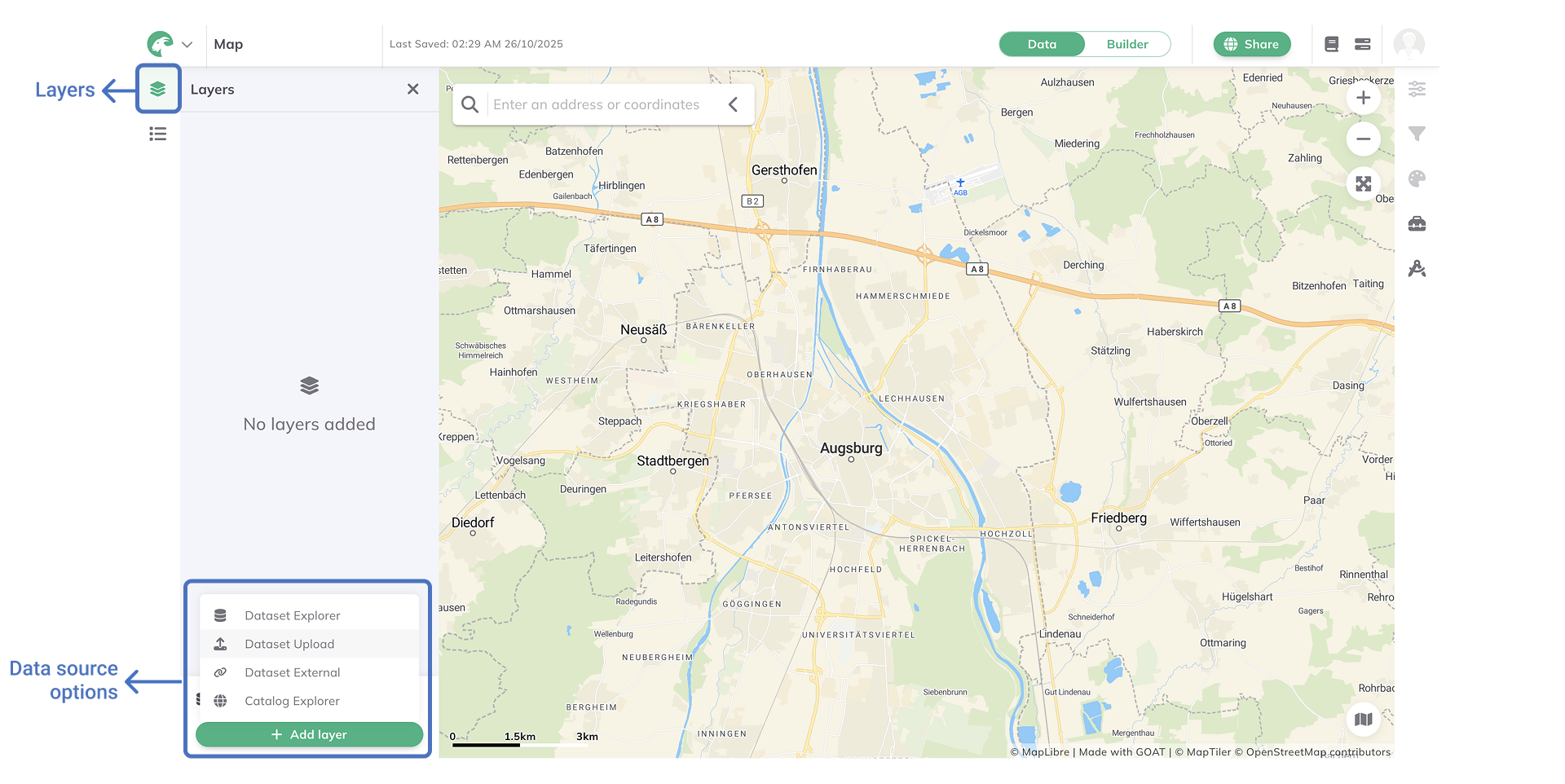
Task: Change basemap via the map icon
Action: [x=1363, y=719]
